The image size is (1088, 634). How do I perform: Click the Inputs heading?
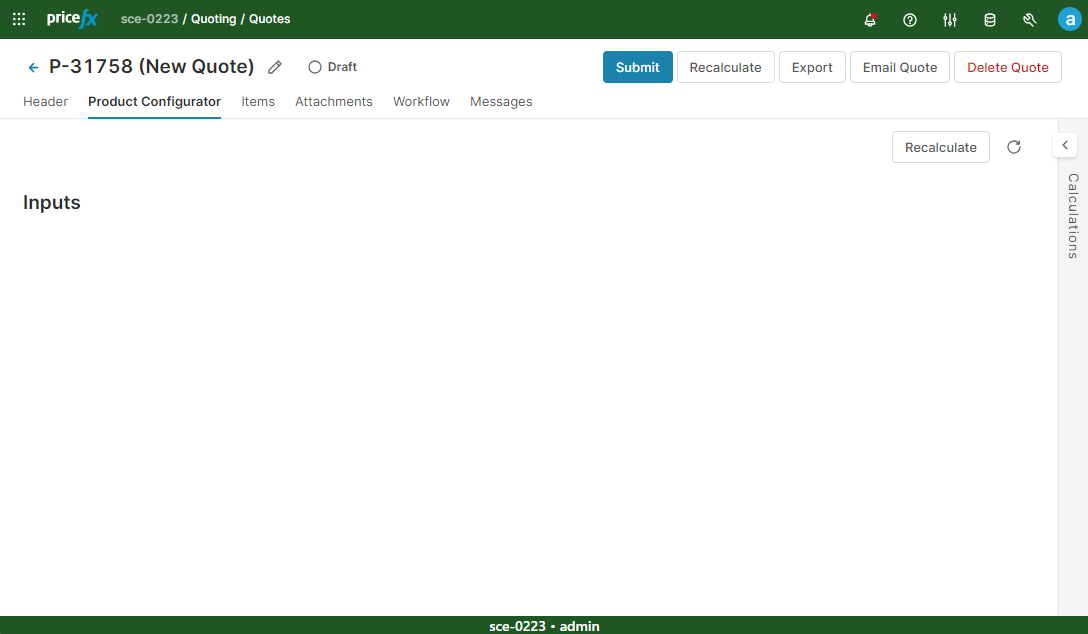pyautogui.click(x=51, y=203)
